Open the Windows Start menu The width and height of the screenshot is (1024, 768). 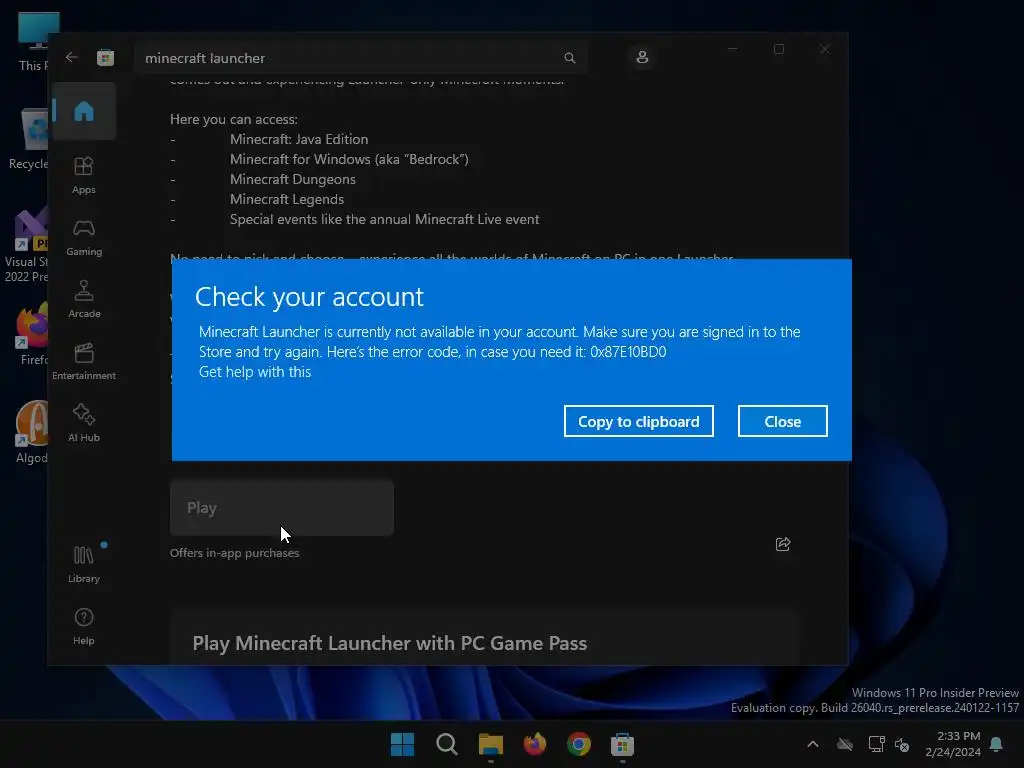click(402, 744)
